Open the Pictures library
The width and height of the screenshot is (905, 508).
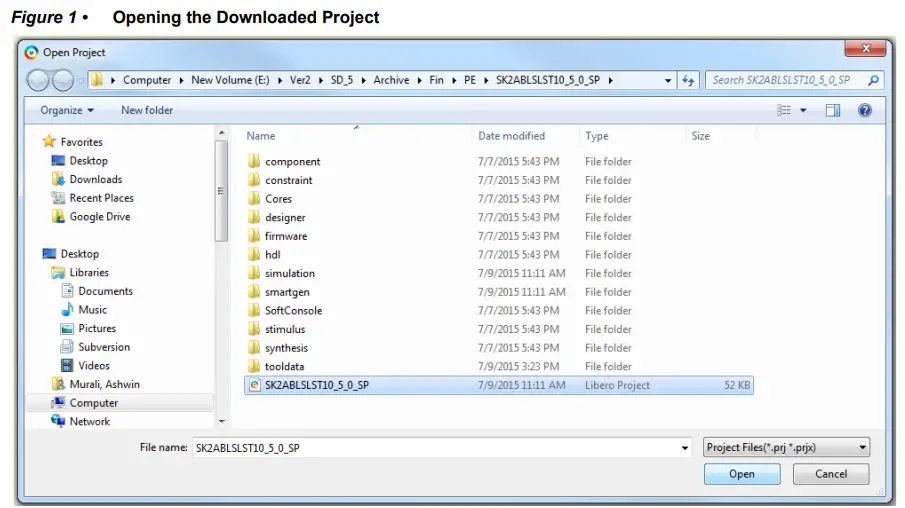[97, 328]
